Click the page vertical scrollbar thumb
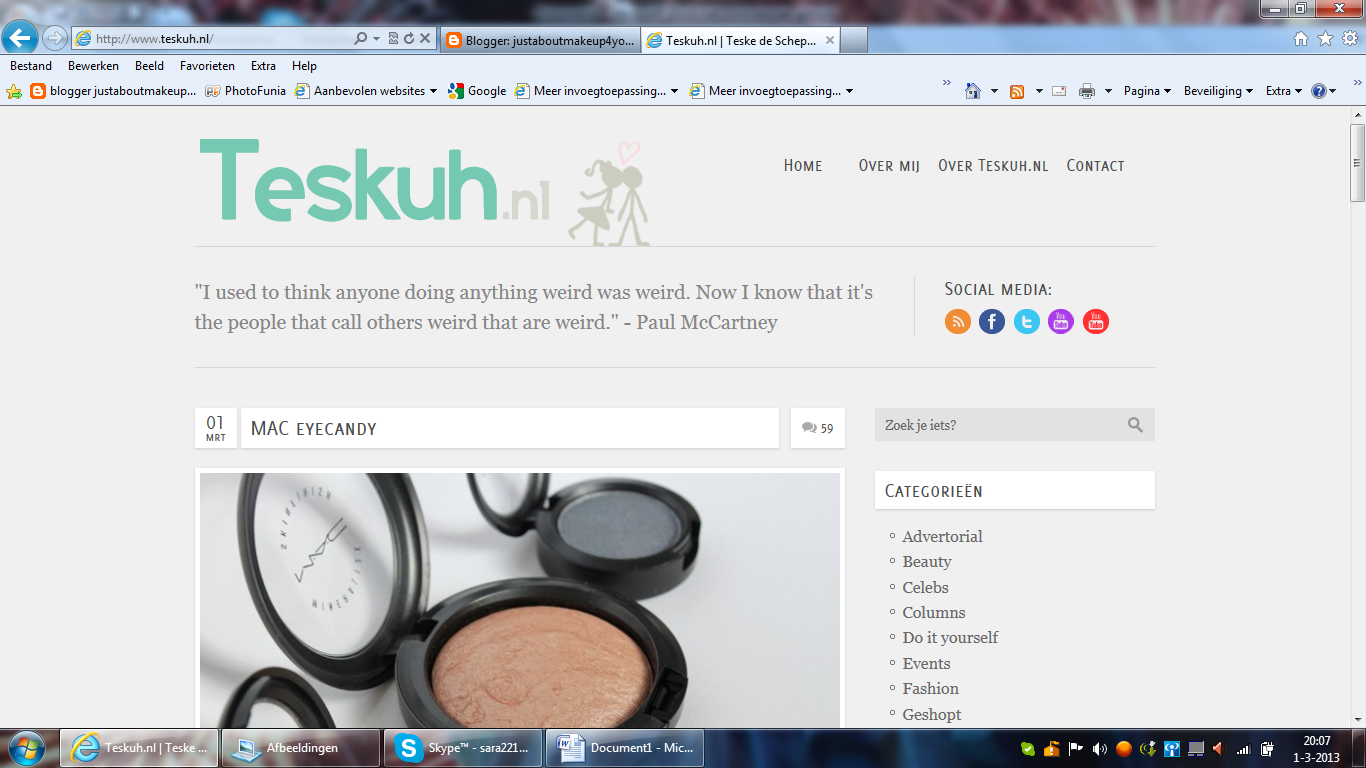Screen dimensions: 1366x768 [1357, 163]
